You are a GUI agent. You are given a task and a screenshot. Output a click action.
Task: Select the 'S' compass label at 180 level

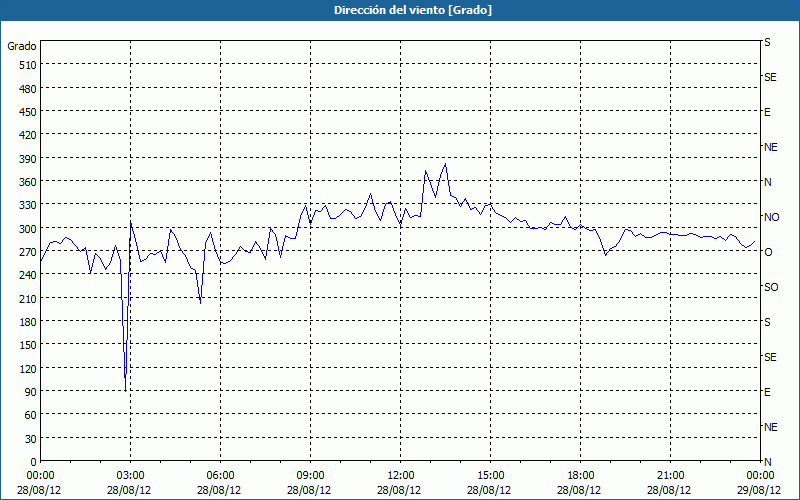(767, 322)
